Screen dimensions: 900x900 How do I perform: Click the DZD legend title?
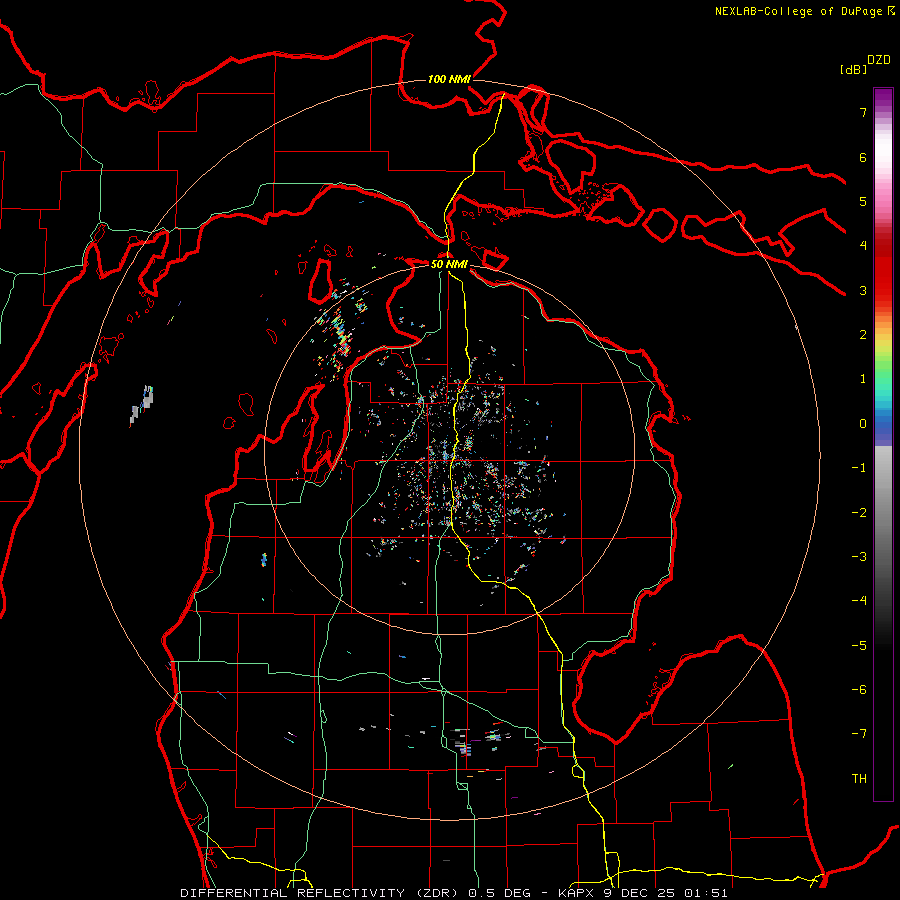tap(879, 60)
